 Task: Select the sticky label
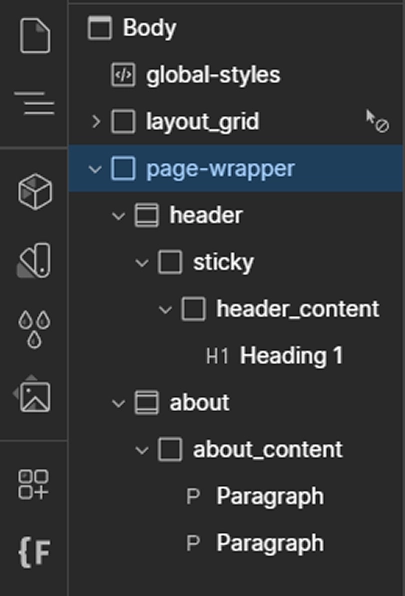223,263
